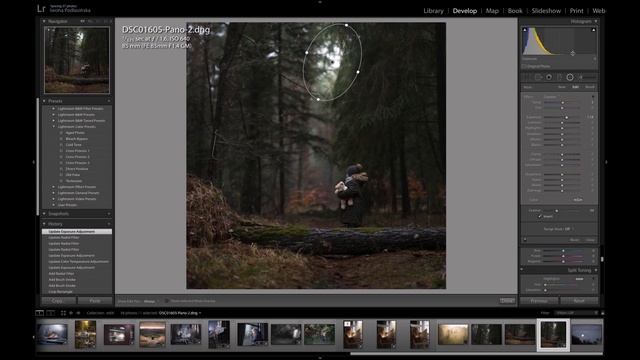Open the Develop module
Screen dimensions: 640x360
[x=464, y=11]
